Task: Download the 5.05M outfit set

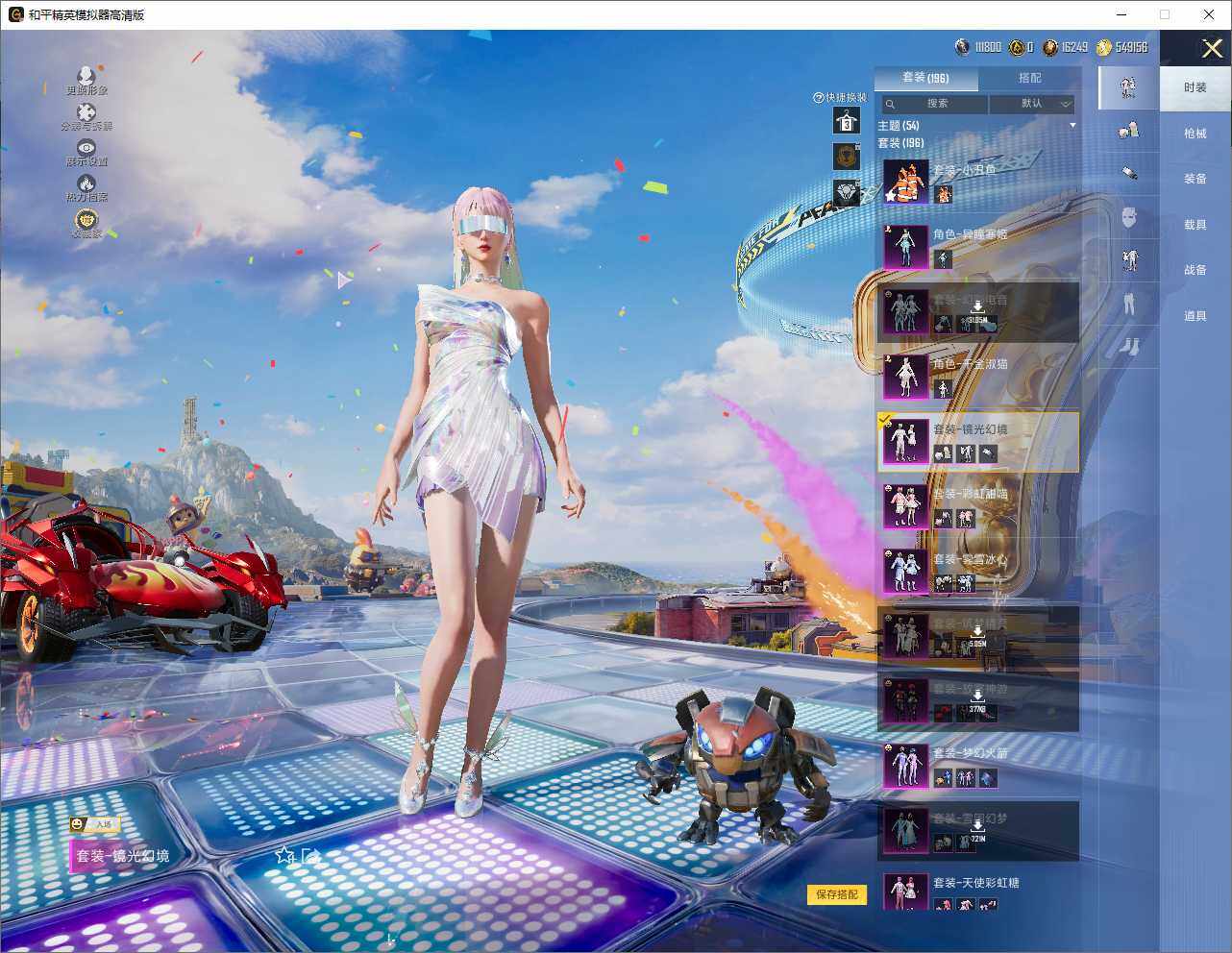Action: click(977, 635)
